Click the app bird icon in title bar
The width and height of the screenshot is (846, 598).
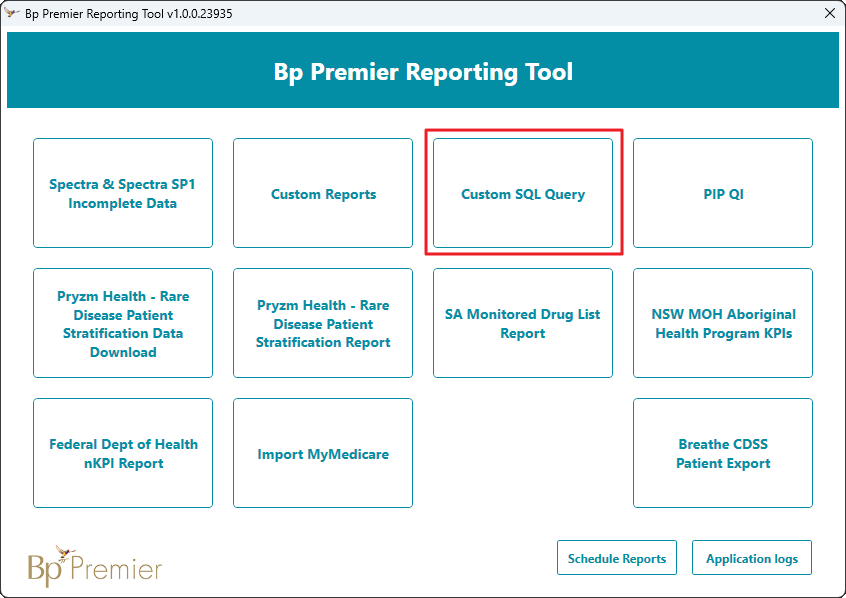click(x=12, y=13)
